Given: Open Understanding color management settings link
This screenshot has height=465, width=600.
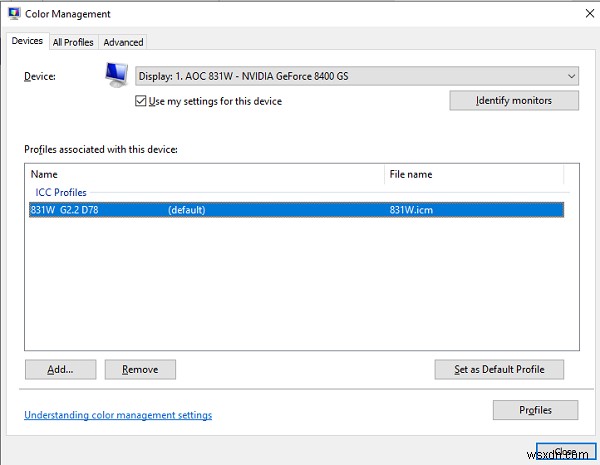Looking at the screenshot, I should tap(118, 415).
